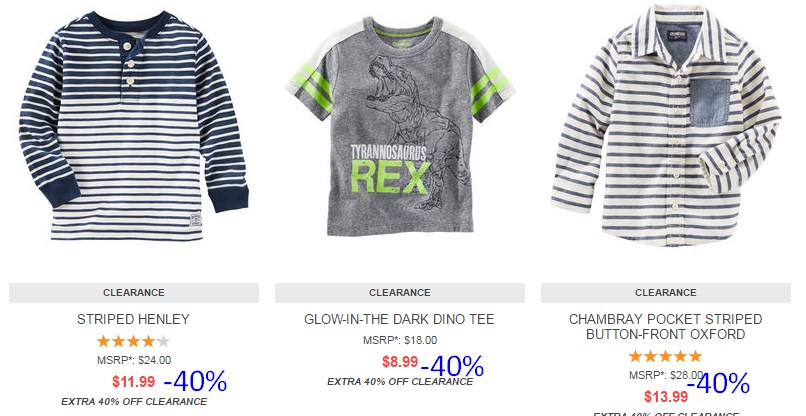Screen dimensions: 806x416
Task: Click the GLOW-IN-THE DARK DINO TEE title
Action: pos(399,319)
